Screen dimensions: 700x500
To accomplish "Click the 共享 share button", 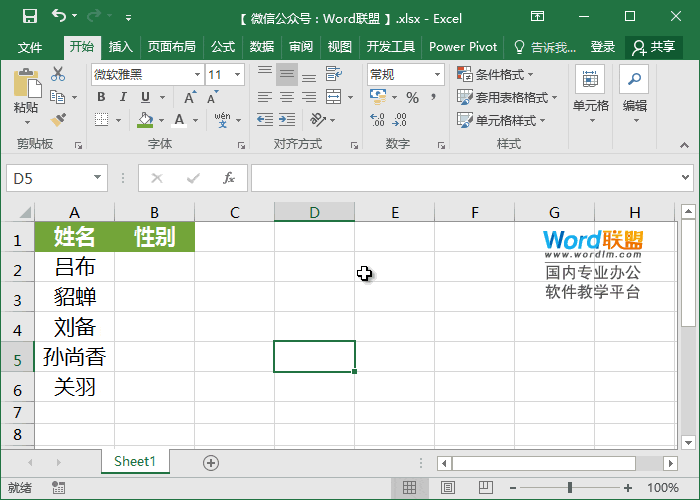I will pyautogui.click(x=653, y=47).
